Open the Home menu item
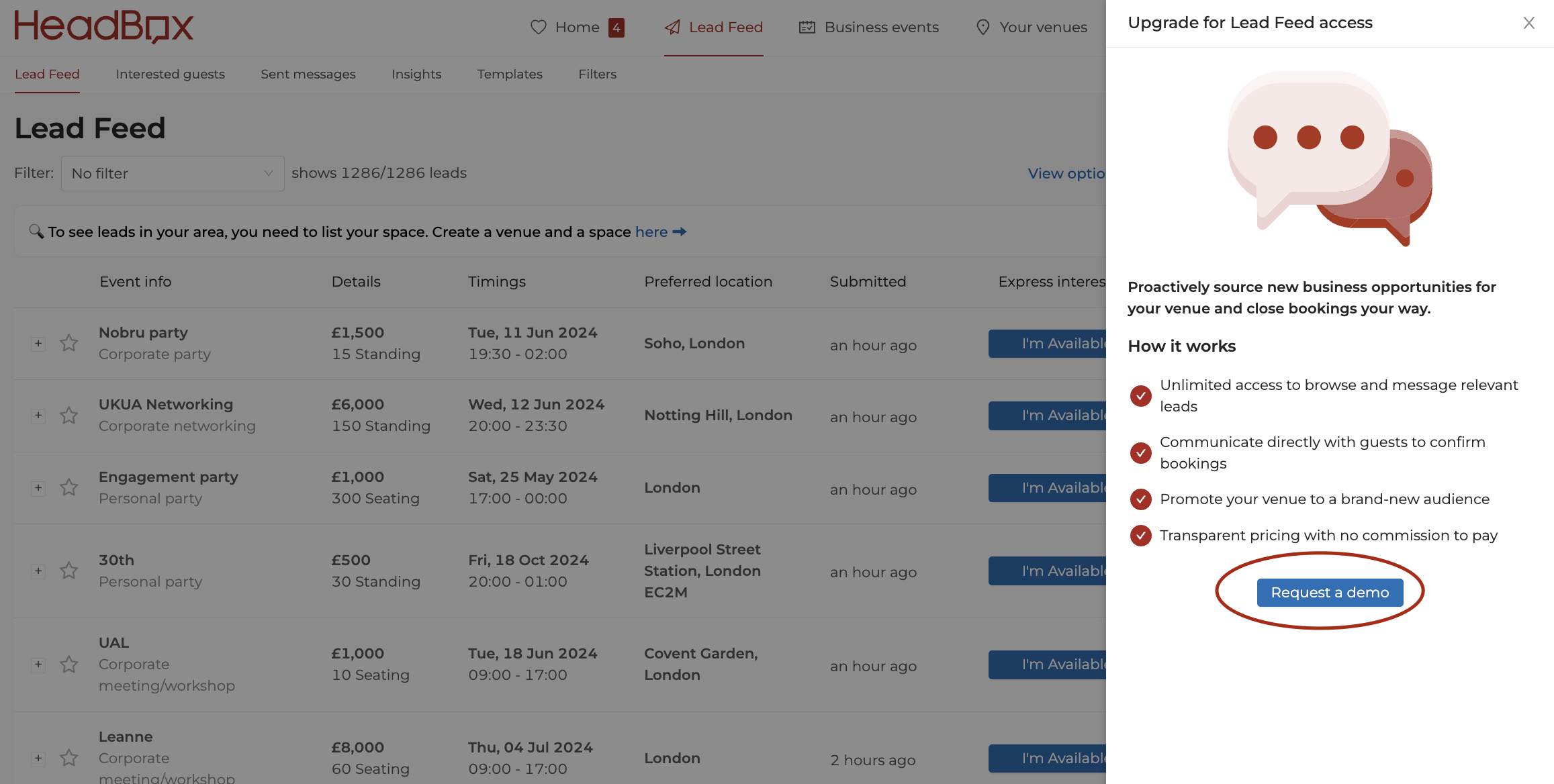Screen dimensions: 1554x784 point(577,28)
